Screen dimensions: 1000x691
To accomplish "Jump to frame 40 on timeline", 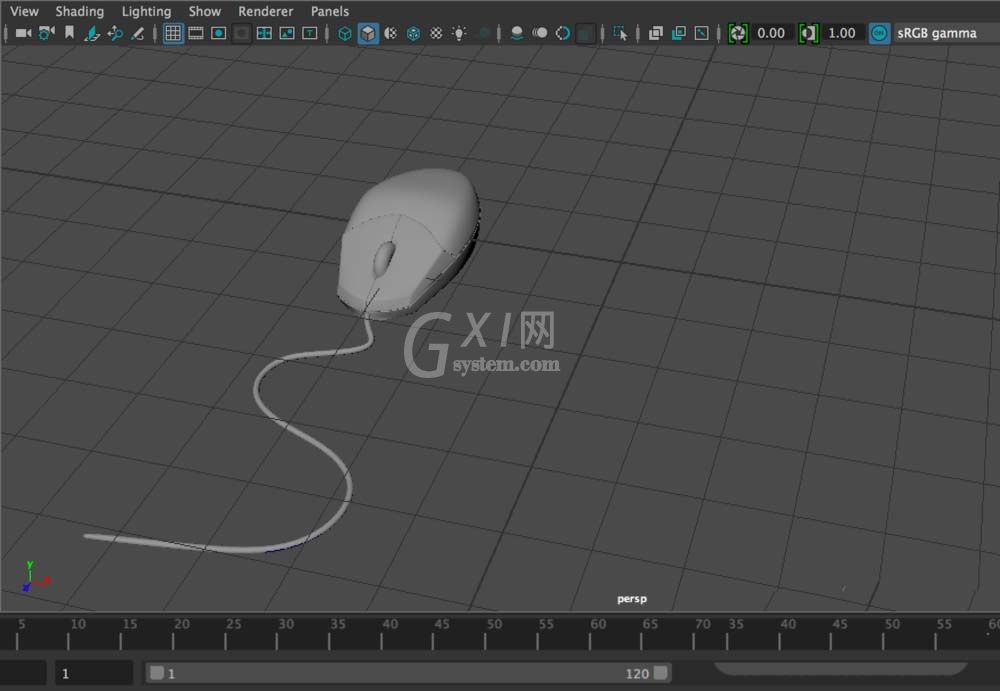I will [x=381, y=633].
